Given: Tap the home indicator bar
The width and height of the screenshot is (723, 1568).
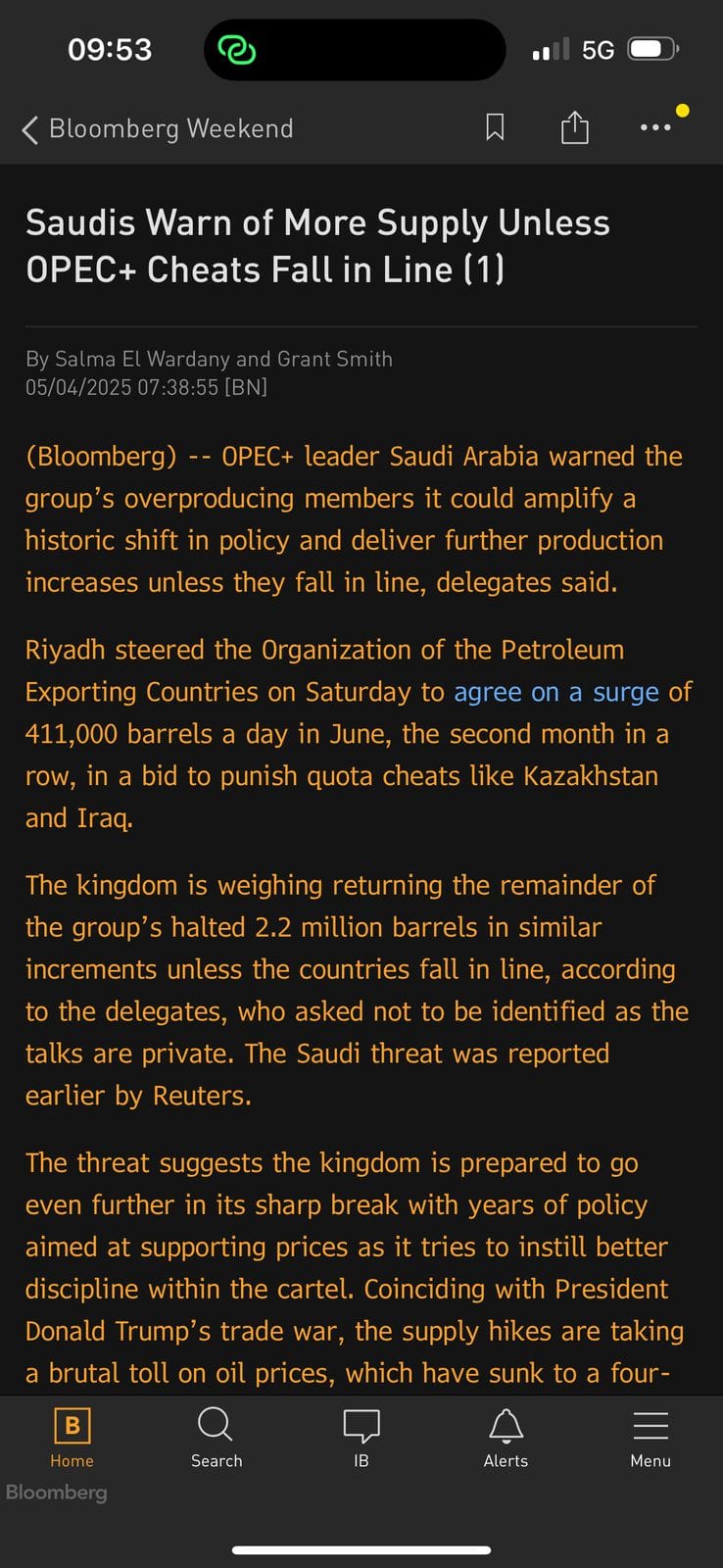Looking at the screenshot, I should click(x=361, y=1550).
